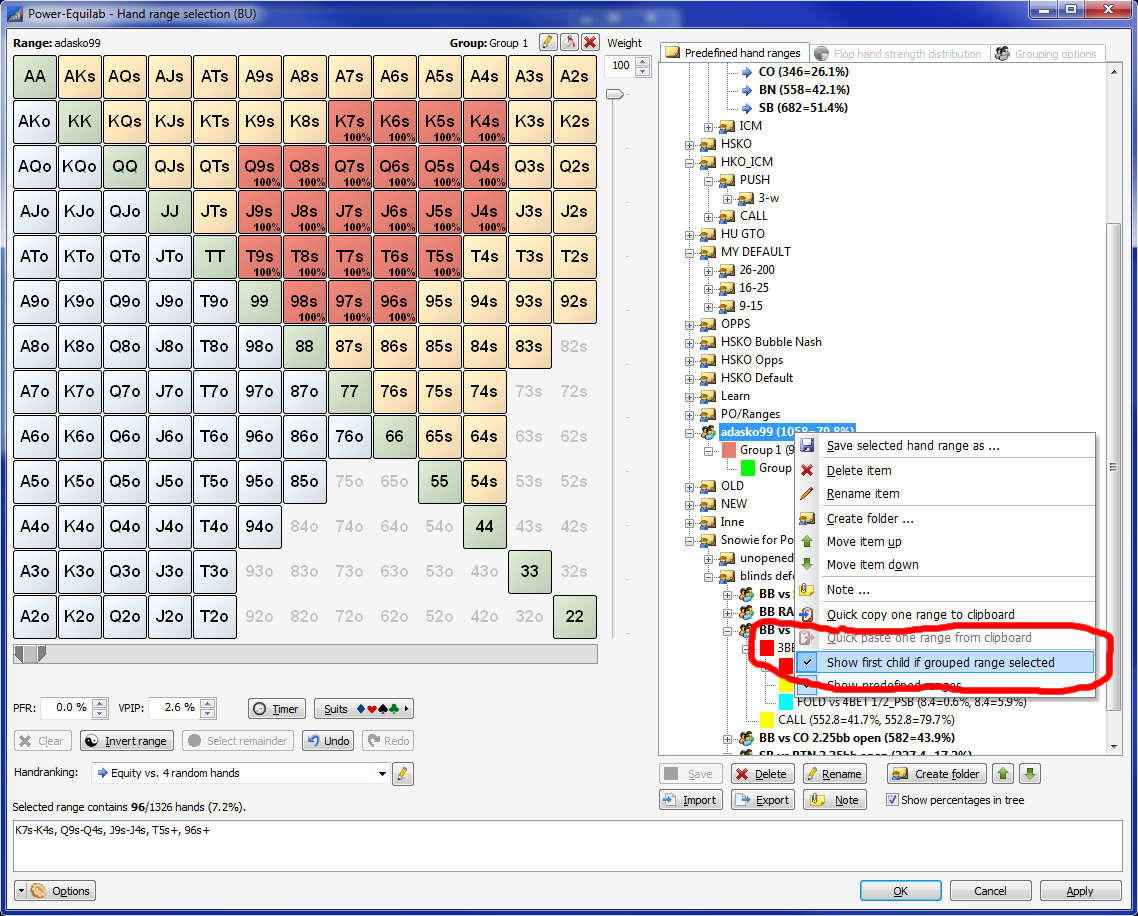Click the BN range arrow icon in the tree
Viewport: 1138px width, 916px height.
click(x=747, y=90)
